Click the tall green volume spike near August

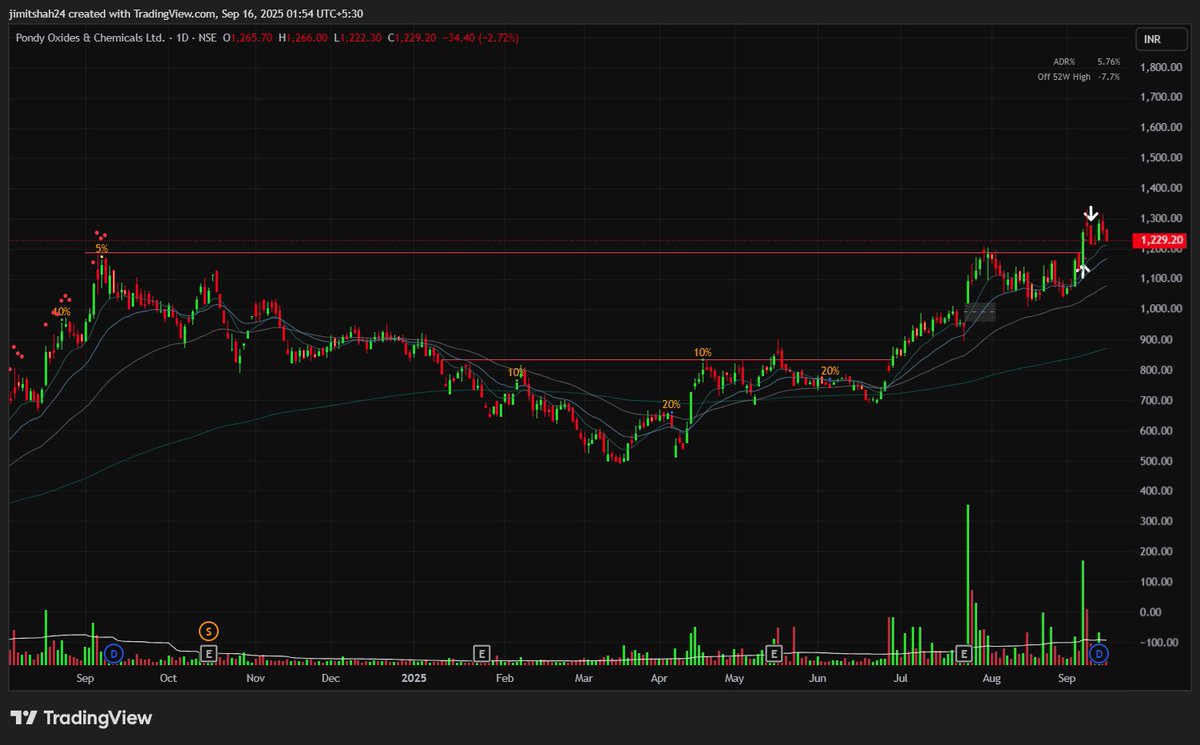click(x=966, y=570)
